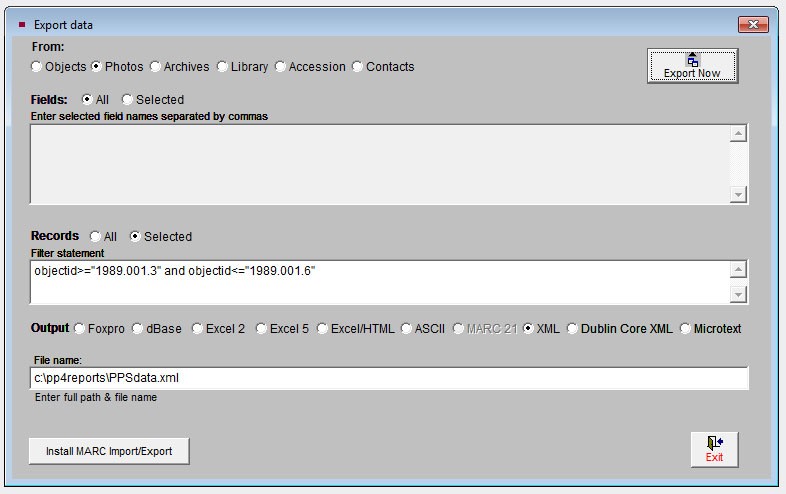This screenshot has height=494, width=786.
Task: Click the Exit door icon button
Action: tap(714, 449)
